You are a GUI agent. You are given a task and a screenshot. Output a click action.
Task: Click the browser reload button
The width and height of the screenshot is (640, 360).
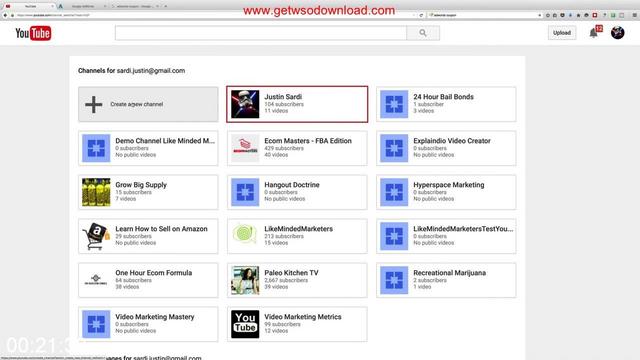coord(421,15)
